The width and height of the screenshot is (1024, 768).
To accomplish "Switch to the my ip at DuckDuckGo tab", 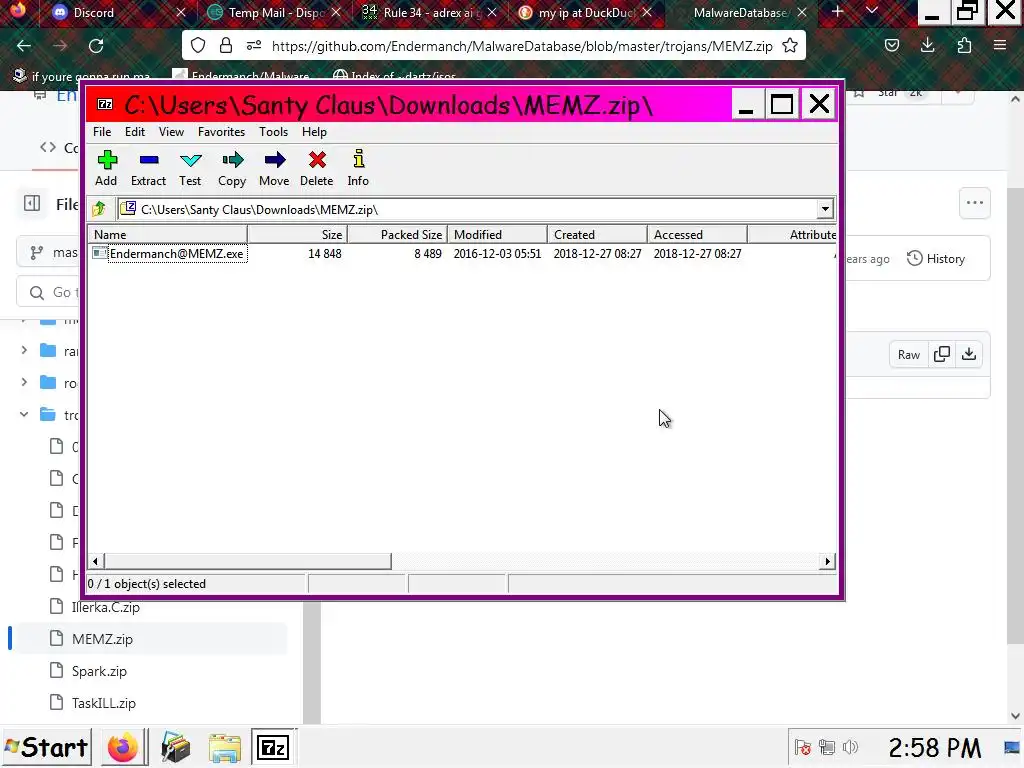I will point(584,13).
